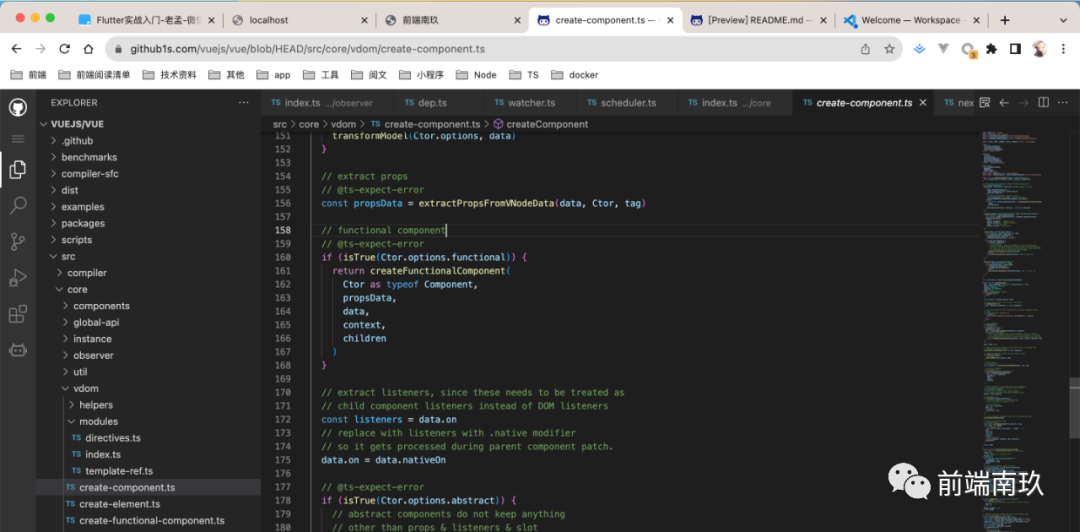Close the create-component.ts editor tab

[924, 103]
